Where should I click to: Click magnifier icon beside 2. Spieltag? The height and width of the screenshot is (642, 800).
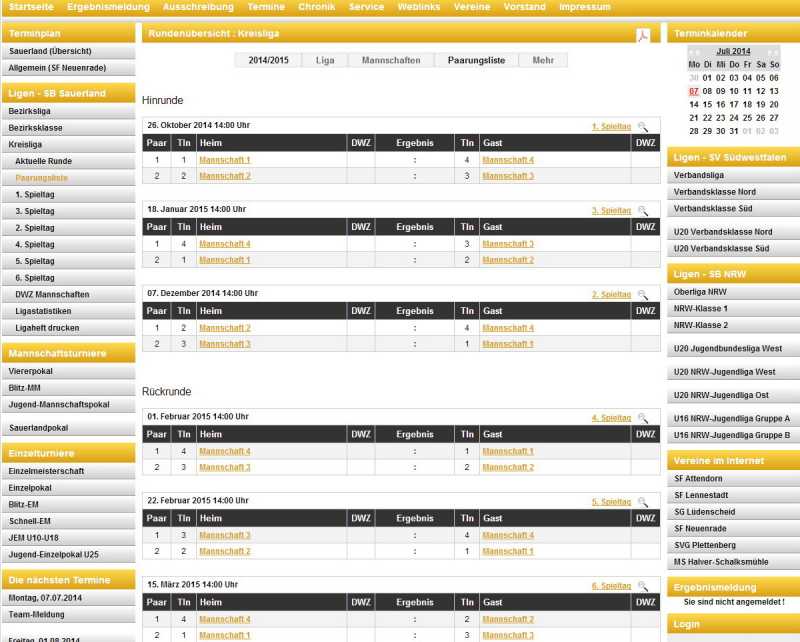[643, 295]
